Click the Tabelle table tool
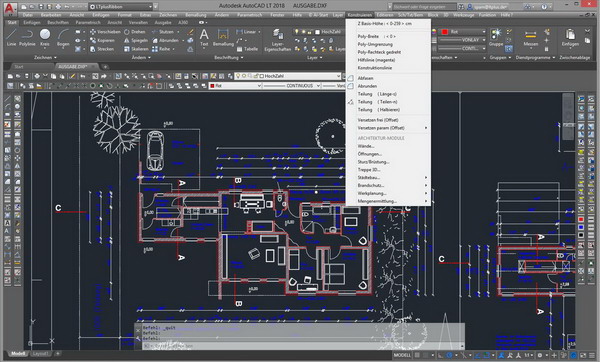 coord(247,49)
